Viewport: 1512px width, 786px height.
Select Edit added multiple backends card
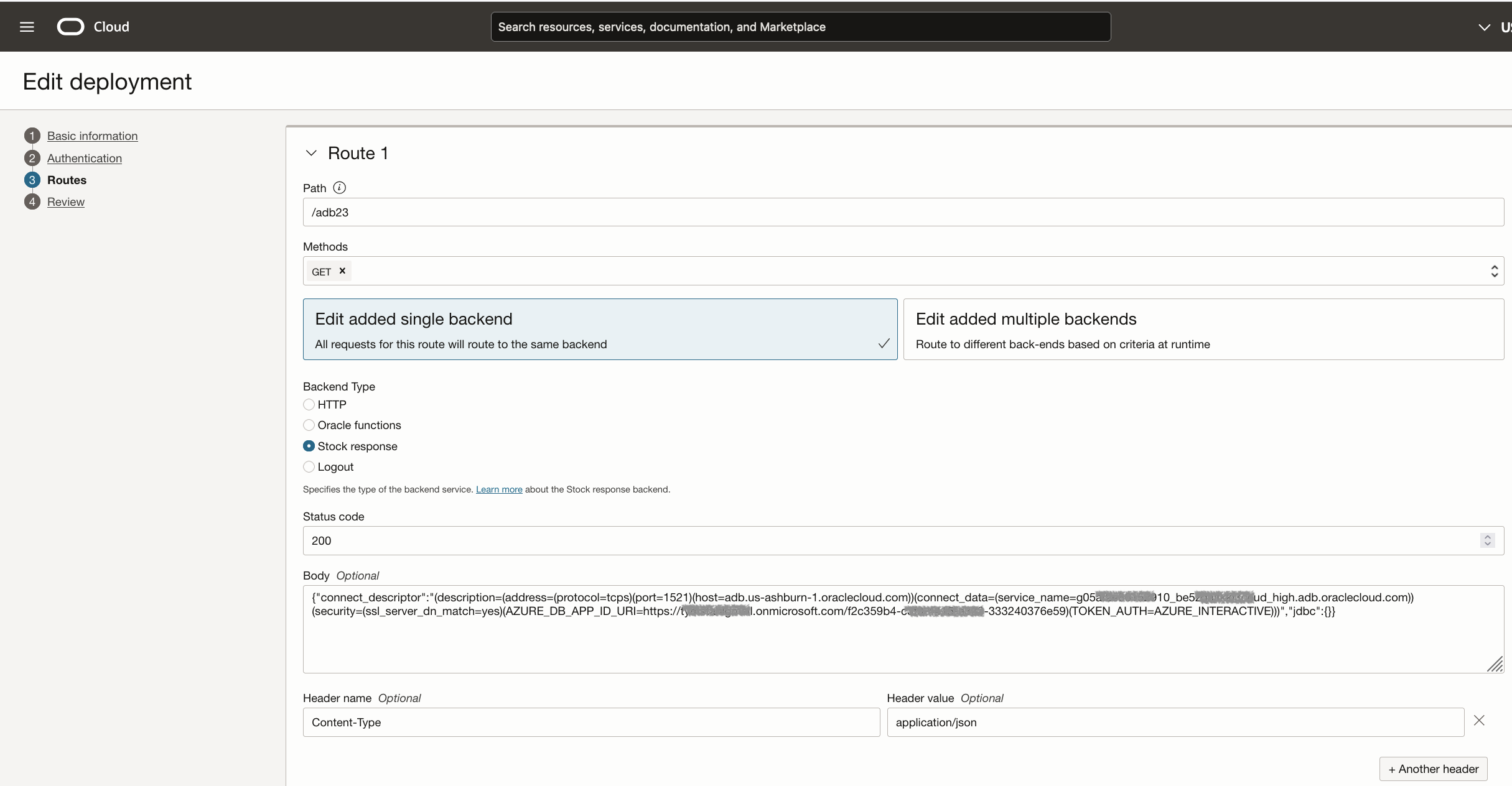[x=1203, y=330]
